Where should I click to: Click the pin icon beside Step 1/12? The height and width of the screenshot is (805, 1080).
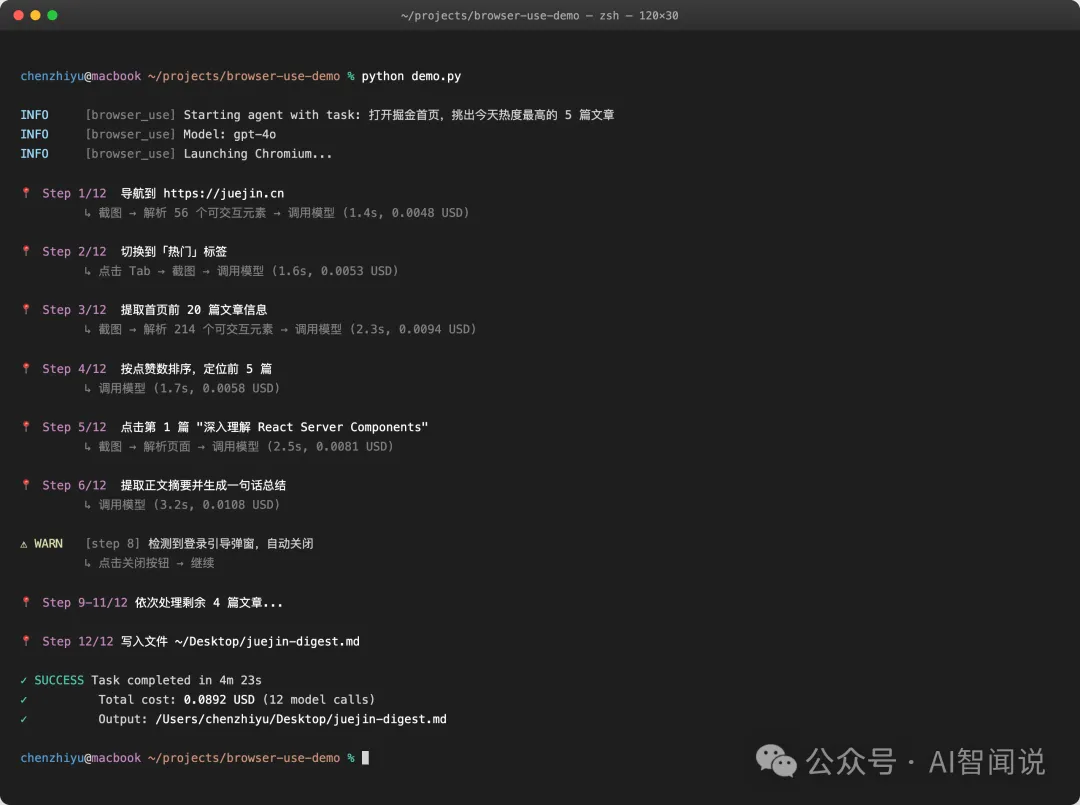click(x=26, y=193)
